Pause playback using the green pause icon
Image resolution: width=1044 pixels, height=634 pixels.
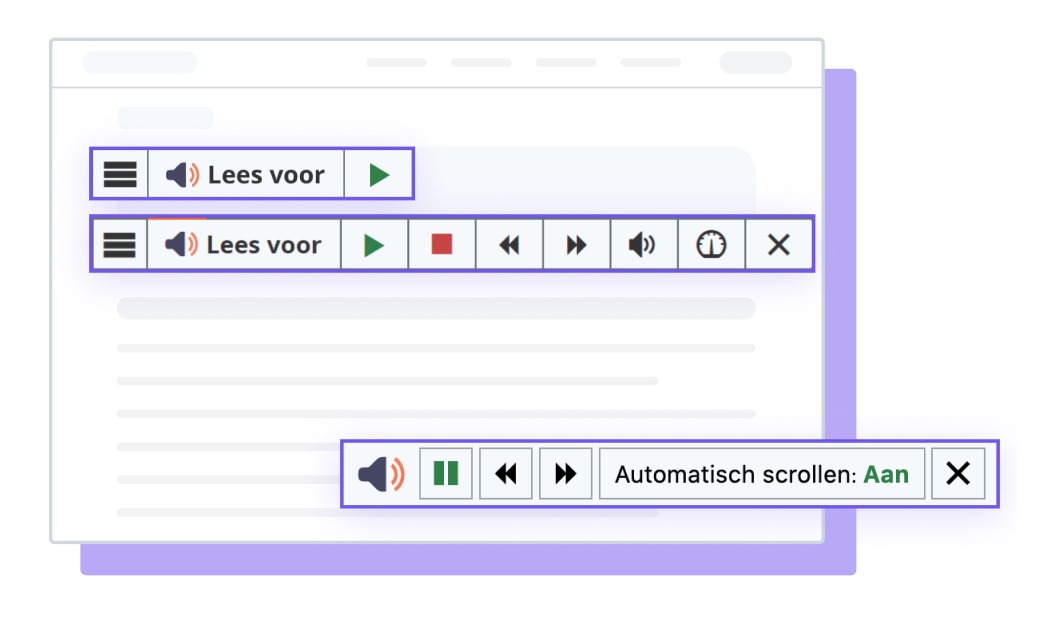(446, 474)
